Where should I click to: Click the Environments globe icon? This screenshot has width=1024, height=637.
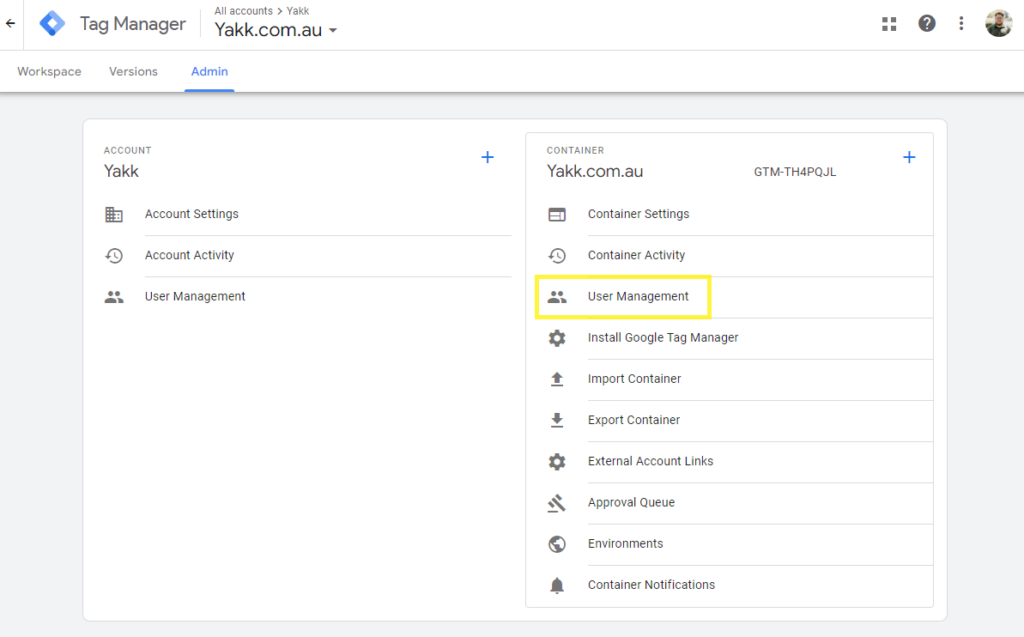pos(557,544)
